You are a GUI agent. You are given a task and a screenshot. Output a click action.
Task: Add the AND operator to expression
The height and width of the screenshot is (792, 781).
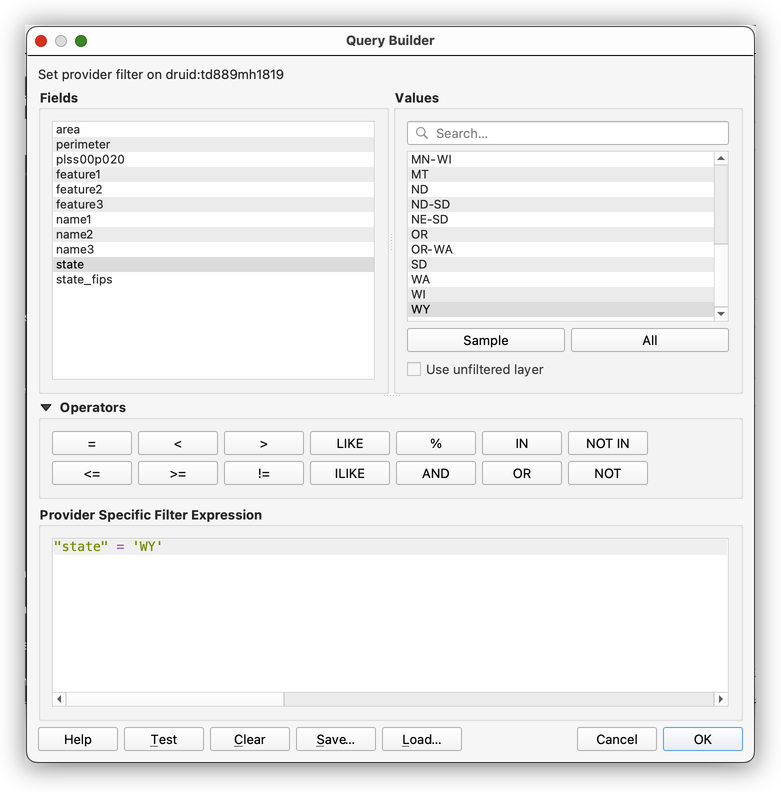[435, 473]
